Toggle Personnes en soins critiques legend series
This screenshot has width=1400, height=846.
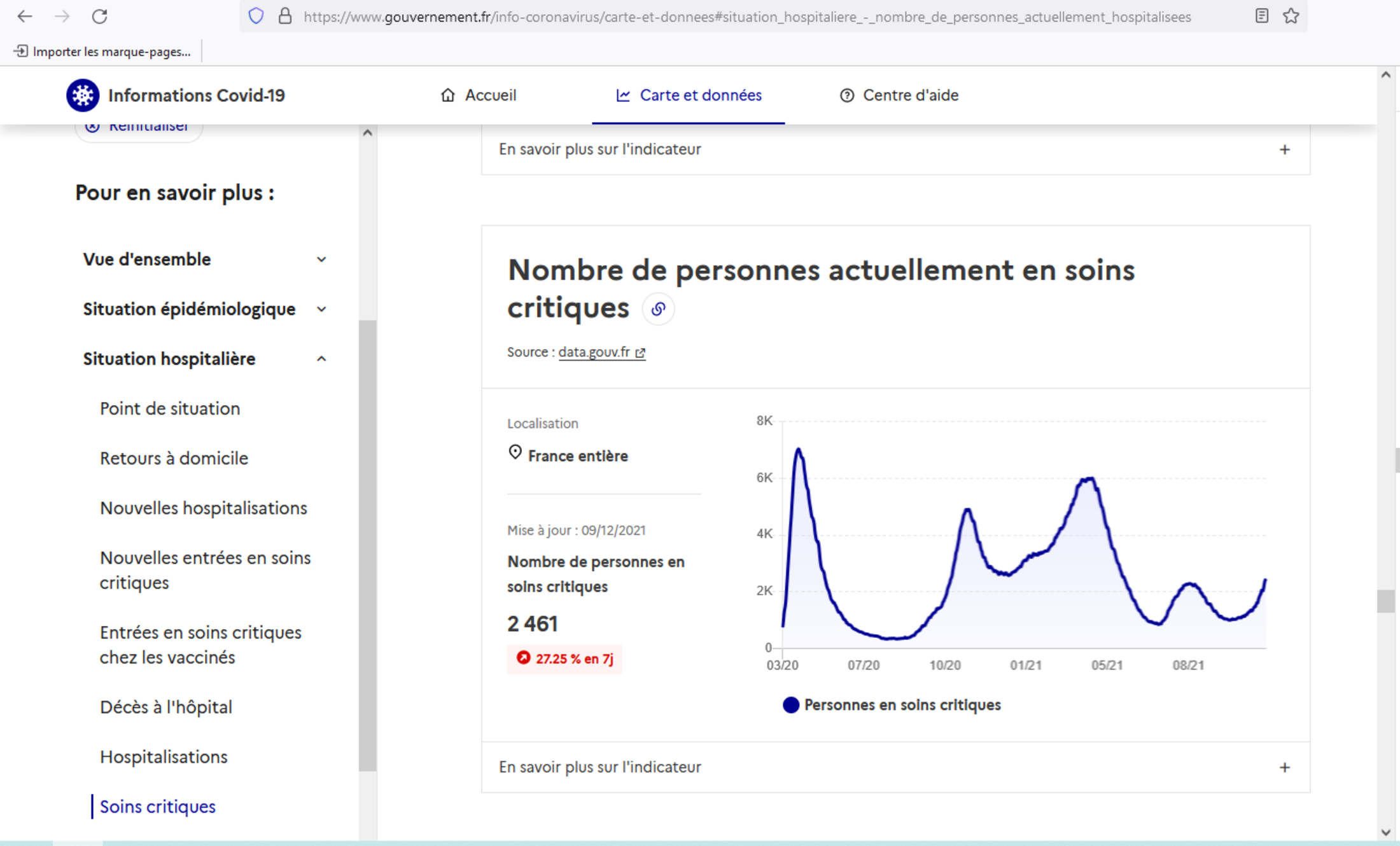tap(891, 705)
